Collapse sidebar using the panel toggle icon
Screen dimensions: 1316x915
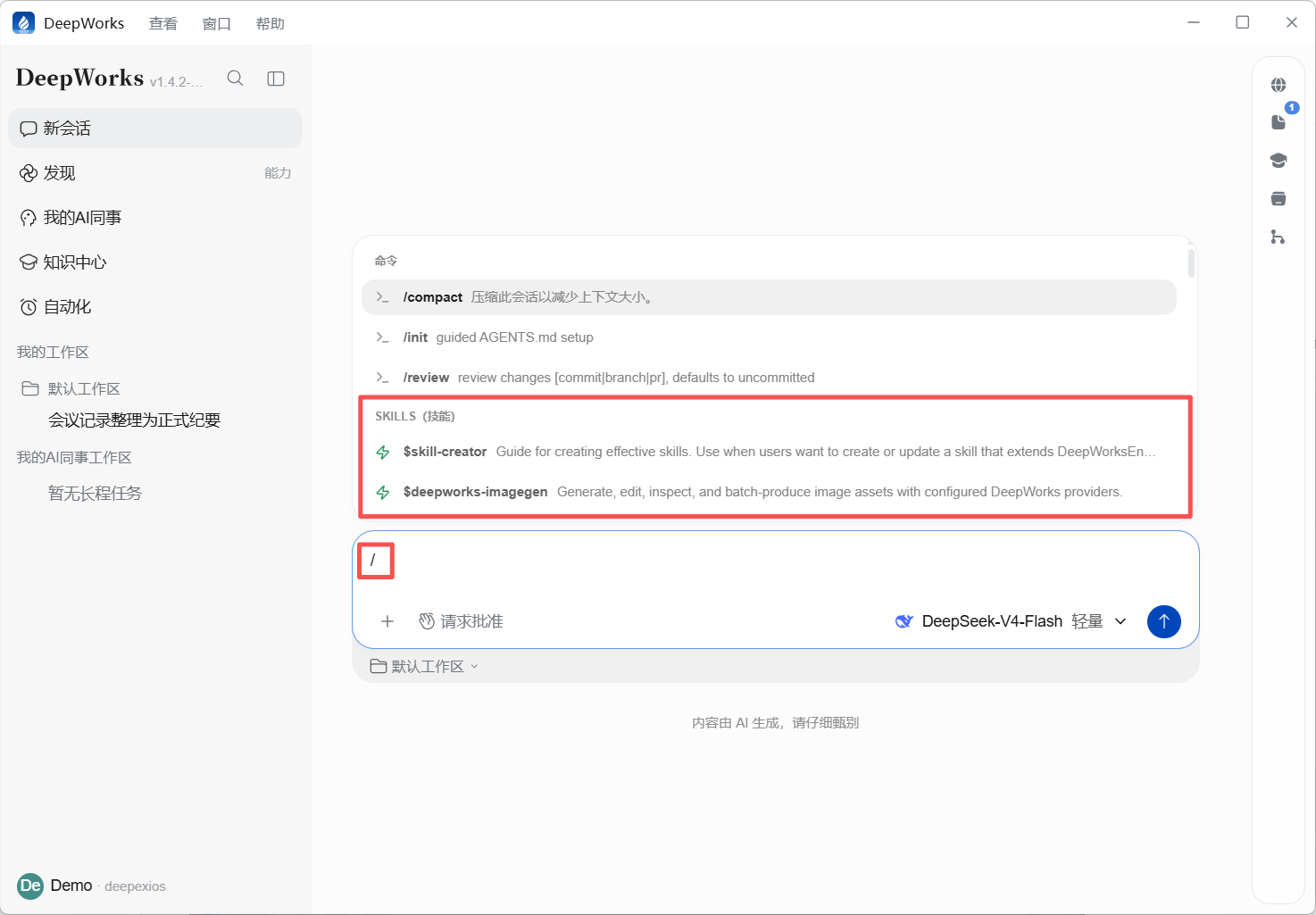tap(276, 79)
